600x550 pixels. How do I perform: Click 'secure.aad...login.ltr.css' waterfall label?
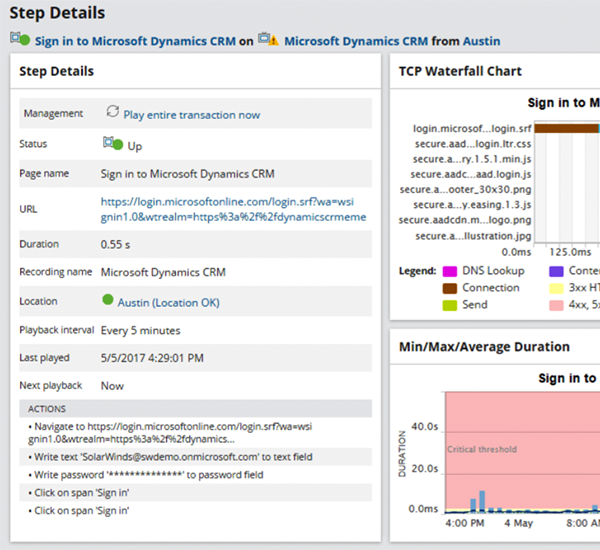pos(473,144)
